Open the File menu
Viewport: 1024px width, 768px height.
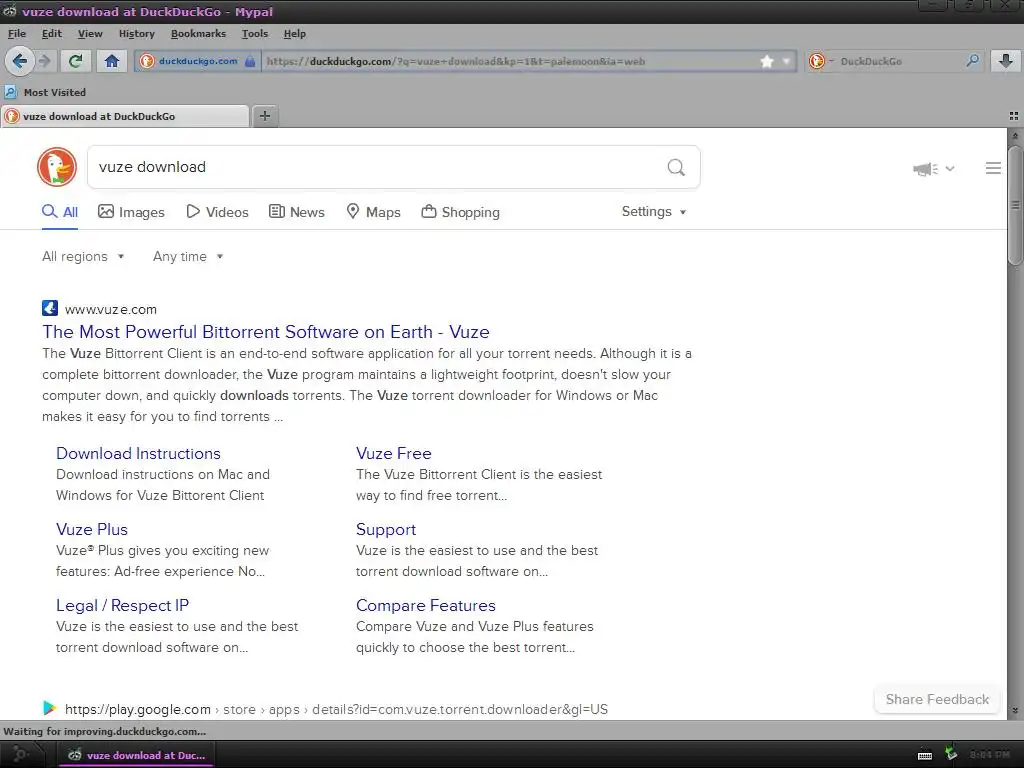pyautogui.click(x=17, y=33)
